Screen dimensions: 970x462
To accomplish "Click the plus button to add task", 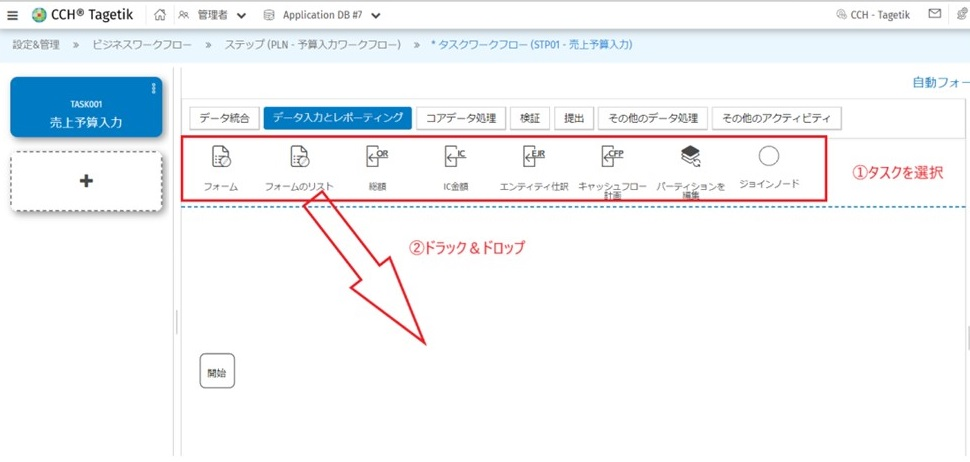I will 86,181.
